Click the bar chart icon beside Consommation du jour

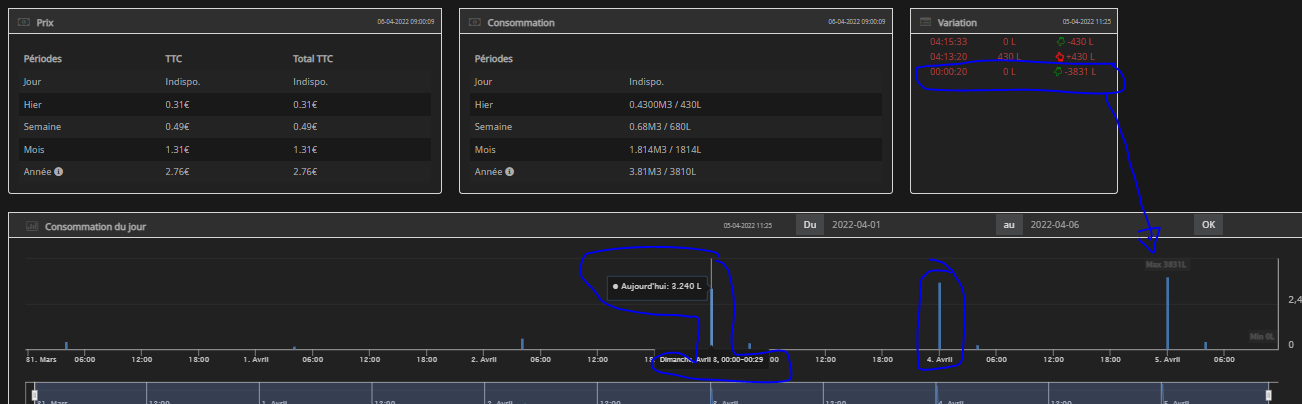(x=32, y=226)
